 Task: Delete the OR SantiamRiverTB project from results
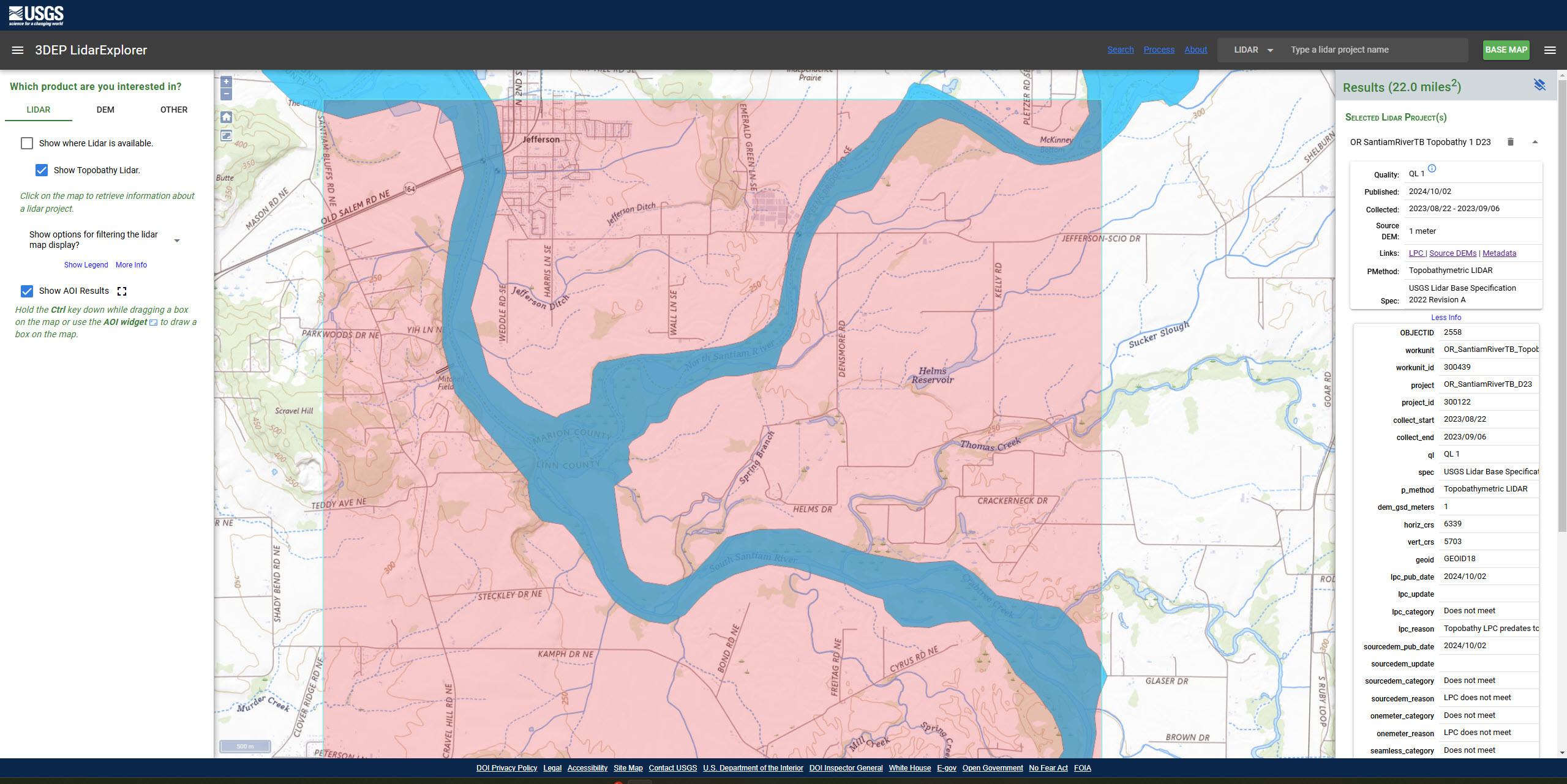pyautogui.click(x=1510, y=142)
